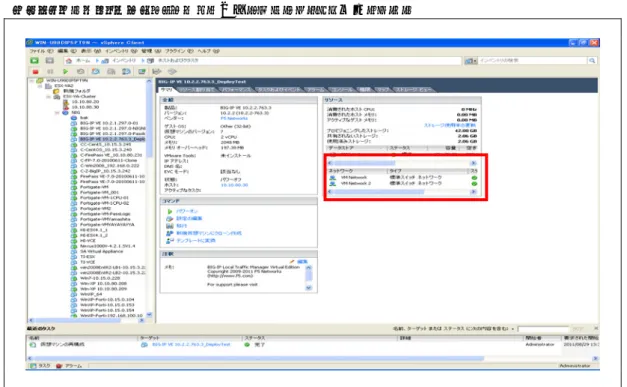Click the Convert to Template command icon

[170, 240]
